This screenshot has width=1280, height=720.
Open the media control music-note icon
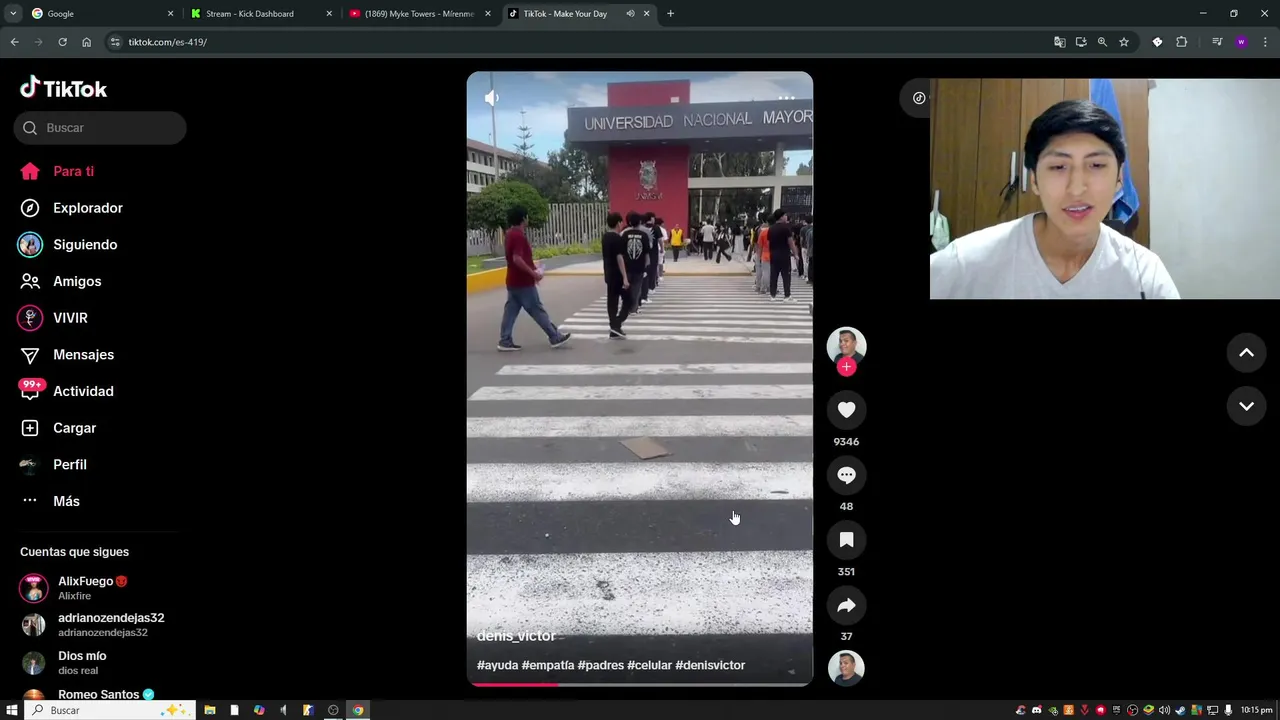point(1217,42)
